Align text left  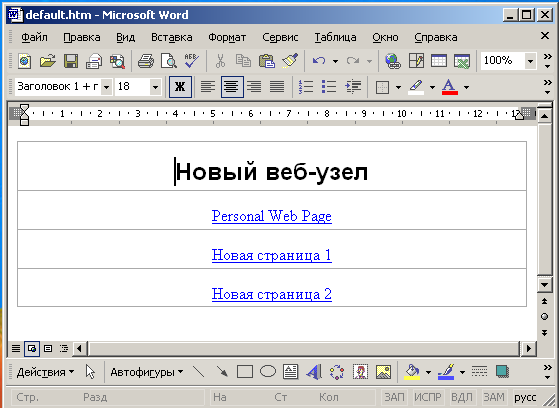click(x=208, y=87)
